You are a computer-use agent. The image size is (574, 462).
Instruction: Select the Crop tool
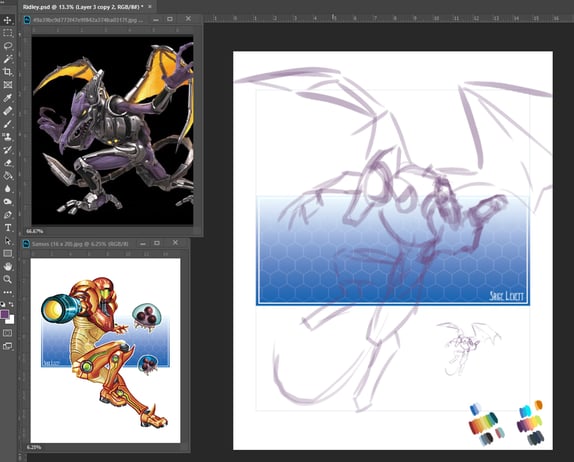pyautogui.click(x=7, y=72)
